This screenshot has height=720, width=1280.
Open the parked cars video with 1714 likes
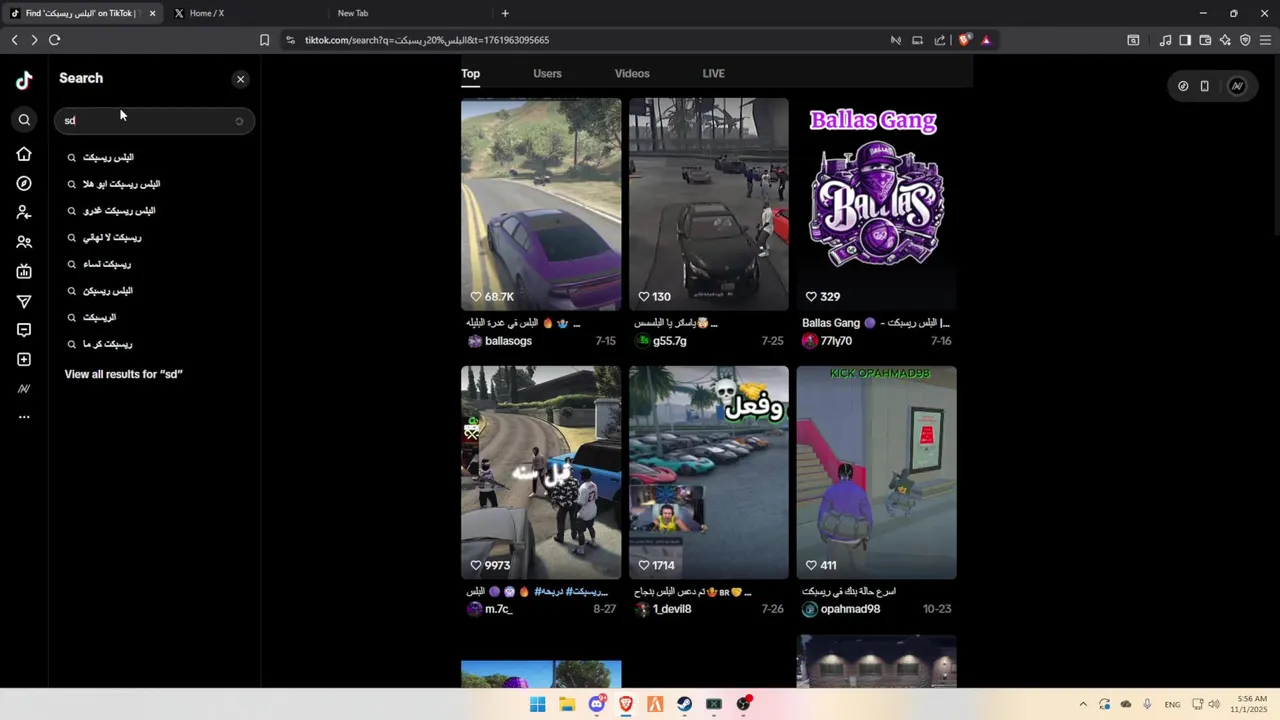pyautogui.click(x=709, y=472)
